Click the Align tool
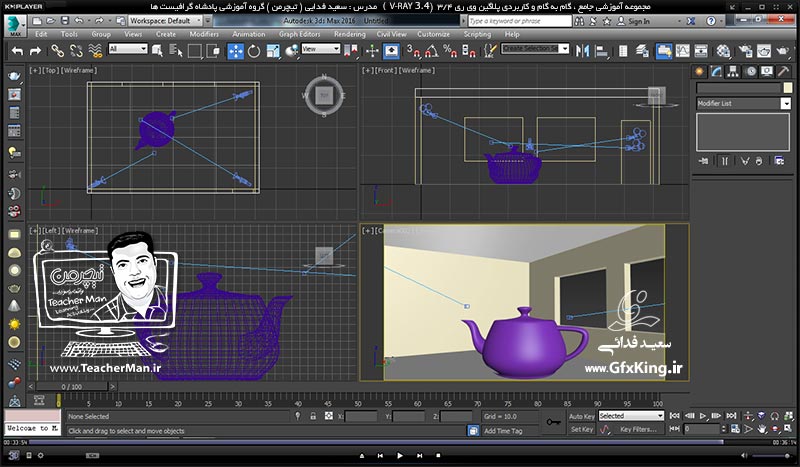The image size is (800, 467). click(602, 51)
